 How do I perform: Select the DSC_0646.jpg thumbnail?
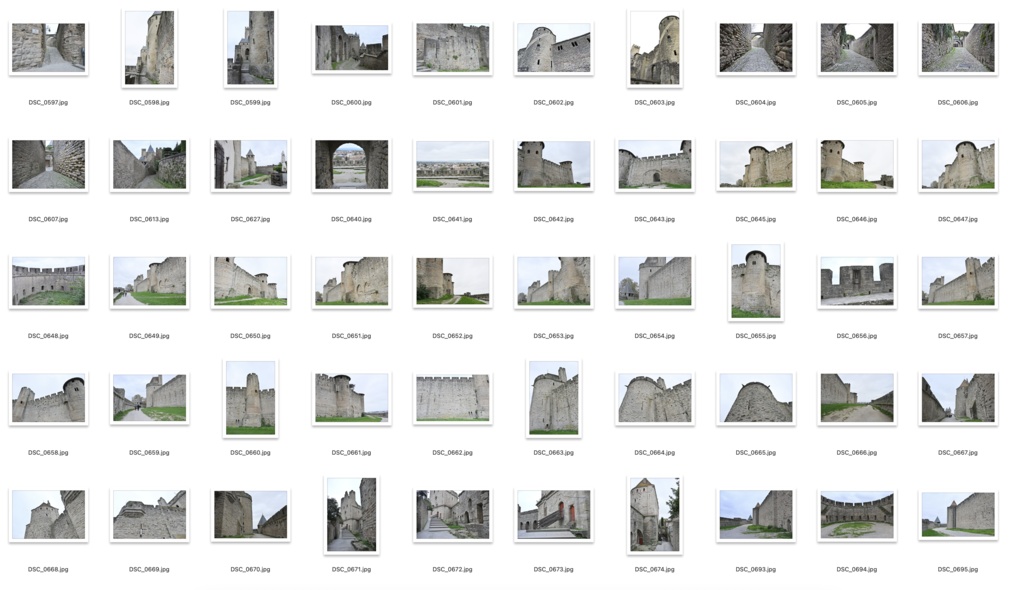pos(857,165)
